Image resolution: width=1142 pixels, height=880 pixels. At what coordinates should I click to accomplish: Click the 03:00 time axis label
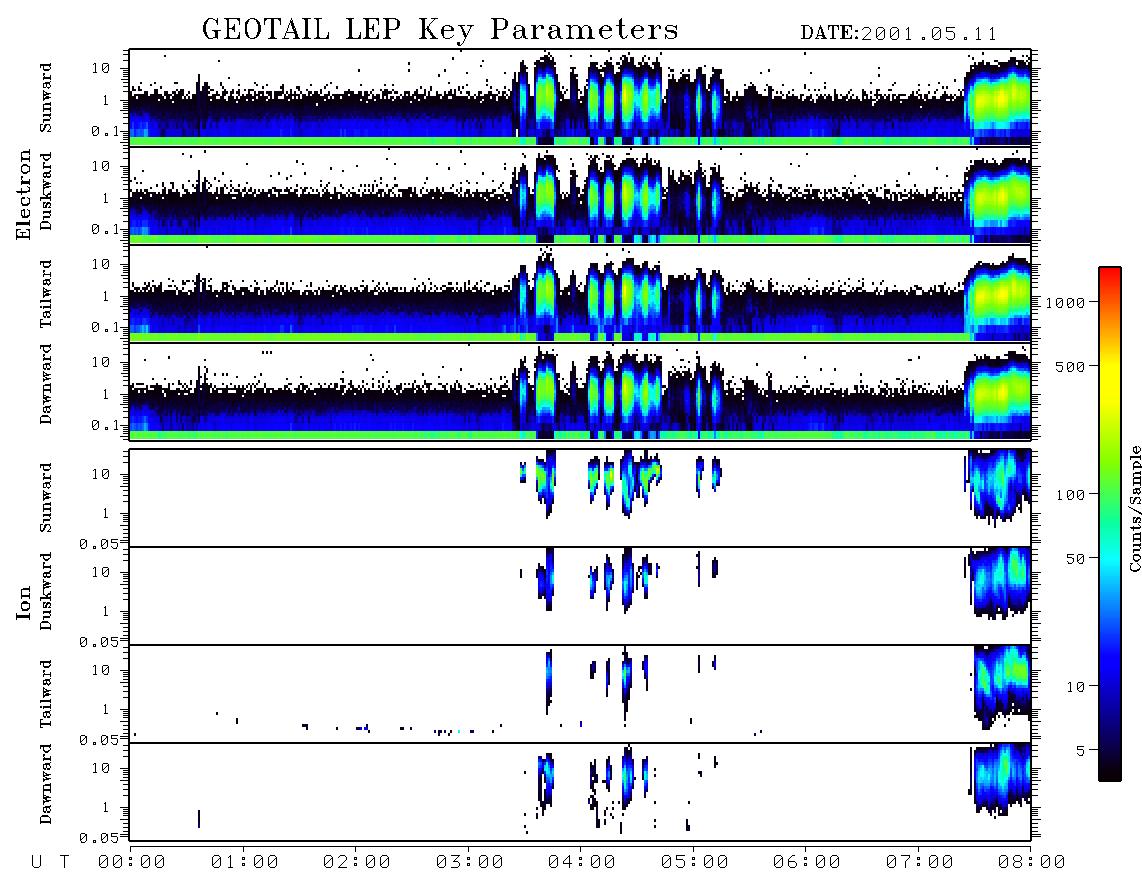[469, 863]
